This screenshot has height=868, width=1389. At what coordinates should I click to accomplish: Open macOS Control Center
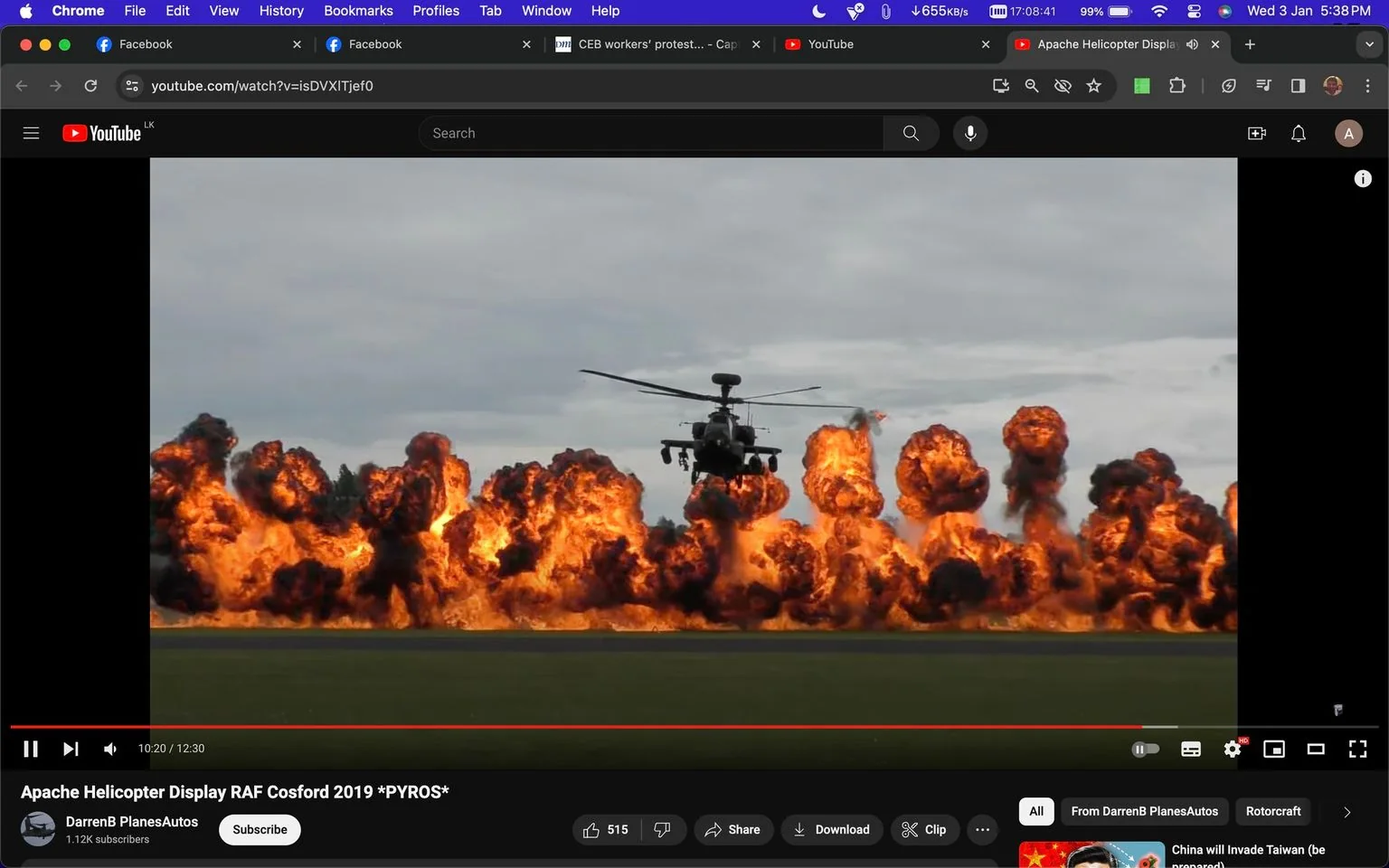[x=1194, y=11]
